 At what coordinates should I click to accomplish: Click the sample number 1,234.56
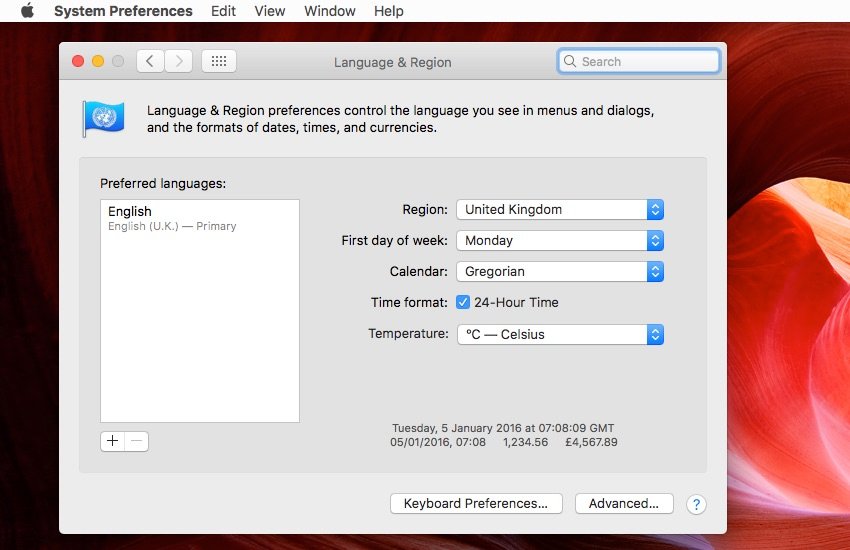click(x=525, y=442)
